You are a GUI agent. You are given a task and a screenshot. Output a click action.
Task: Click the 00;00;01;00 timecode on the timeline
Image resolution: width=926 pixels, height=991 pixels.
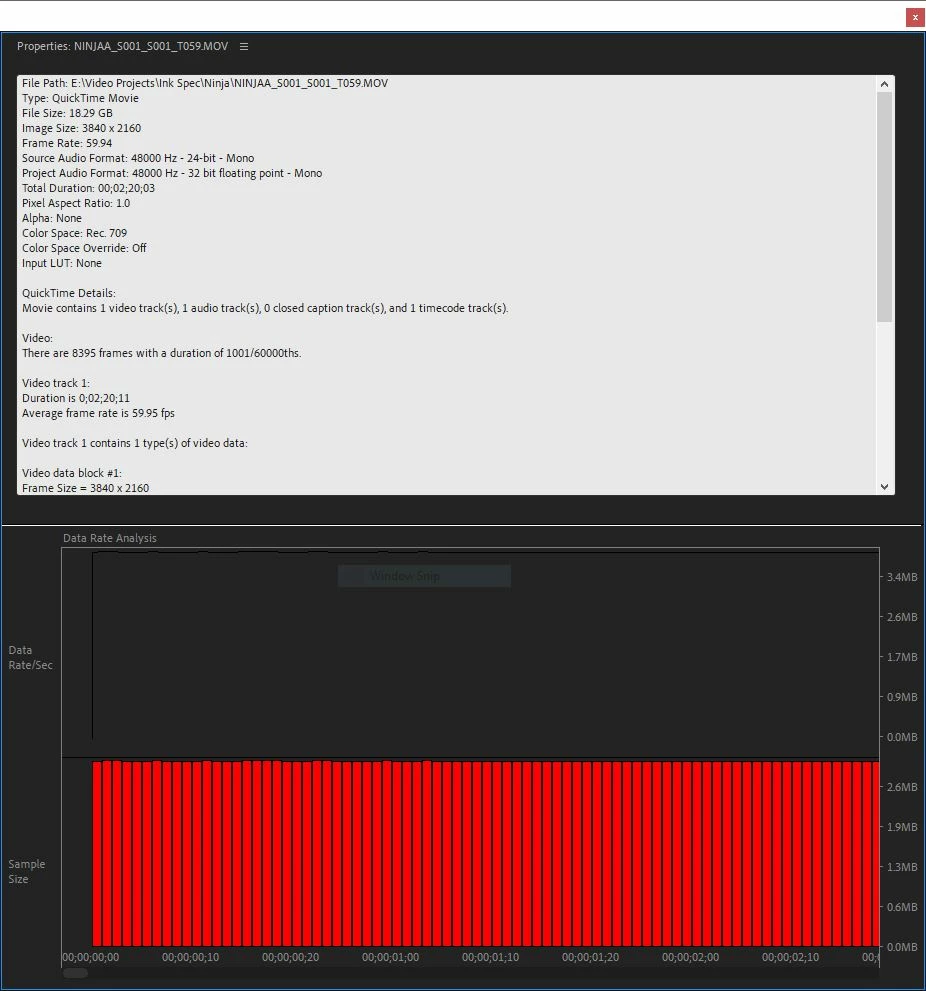391,957
